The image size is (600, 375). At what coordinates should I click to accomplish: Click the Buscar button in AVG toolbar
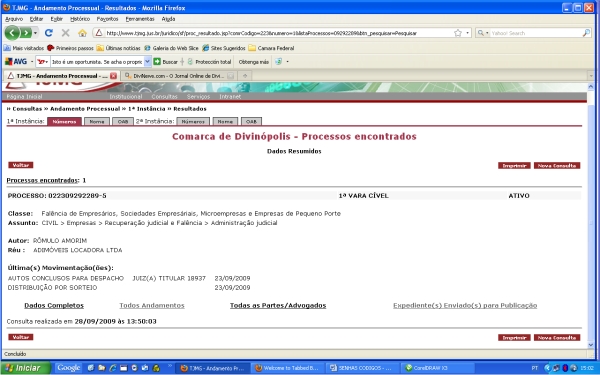[165, 62]
